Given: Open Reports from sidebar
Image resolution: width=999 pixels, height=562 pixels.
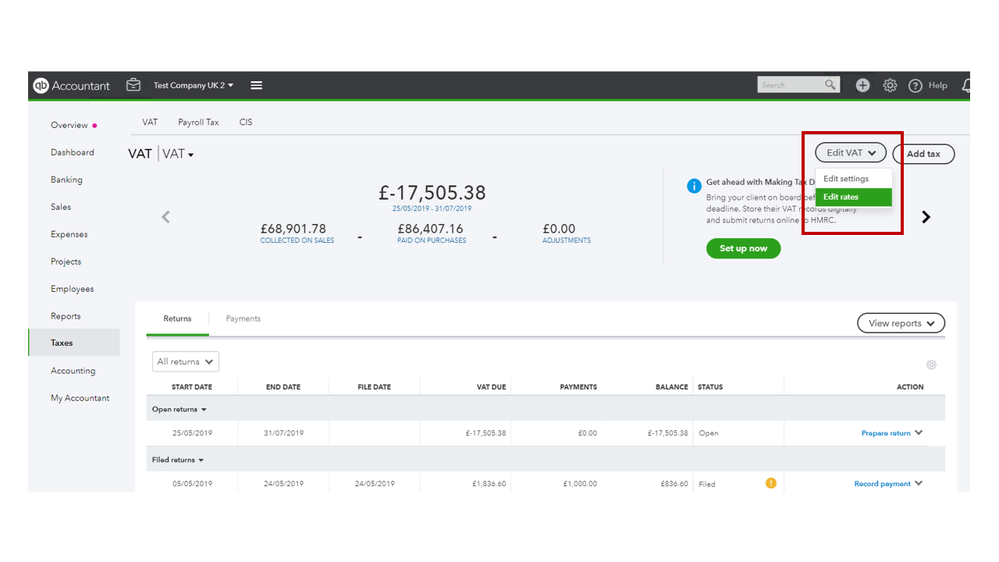Looking at the screenshot, I should pyautogui.click(x=66, y=316).
